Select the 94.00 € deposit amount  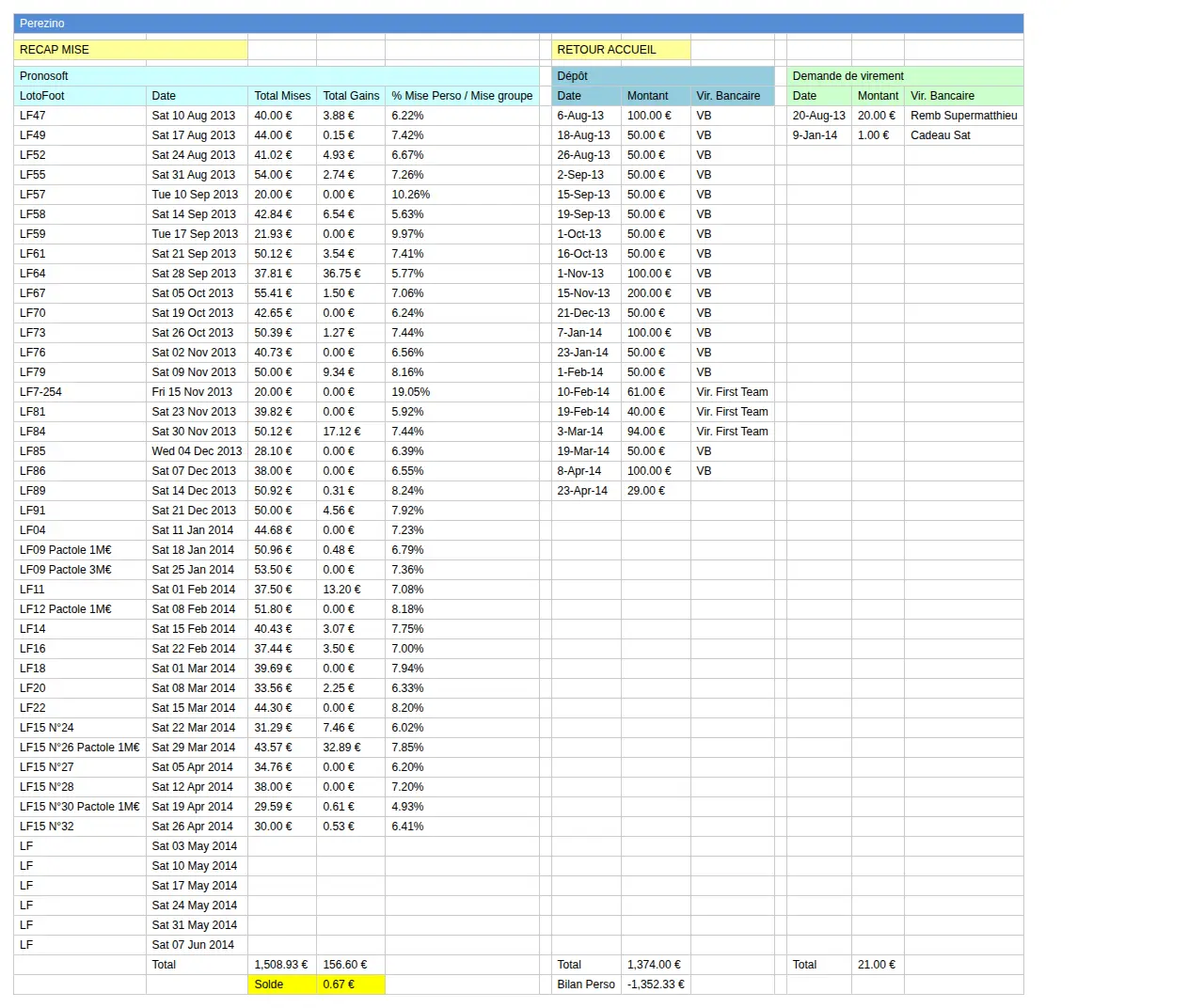pos(656,432)
